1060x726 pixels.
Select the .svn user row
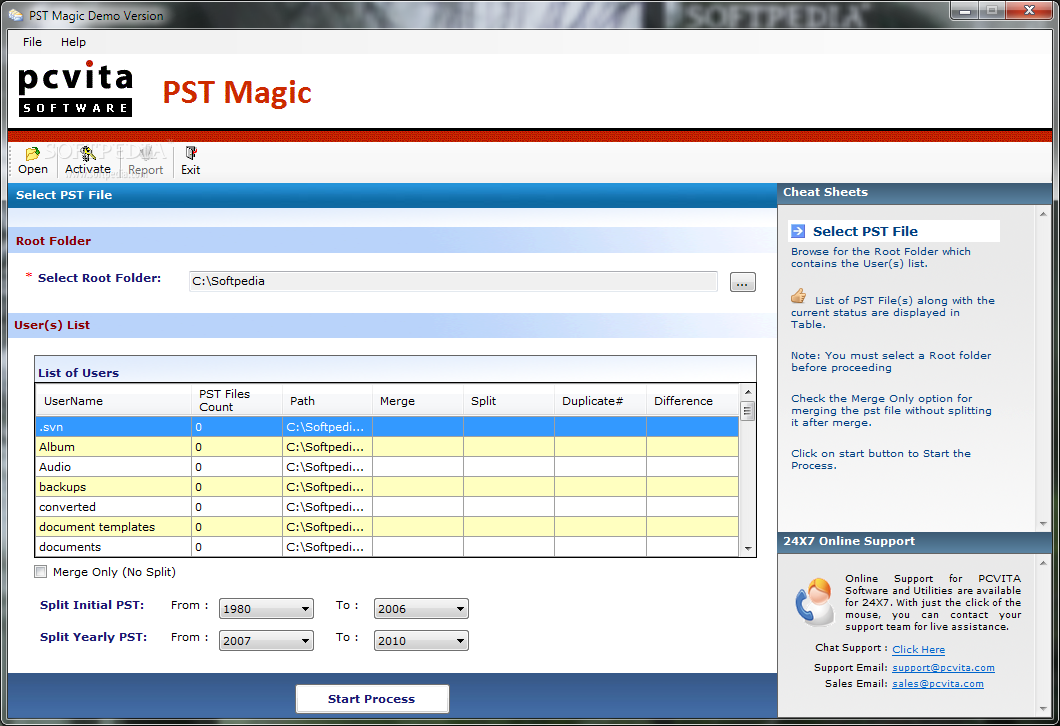(387, 427)
